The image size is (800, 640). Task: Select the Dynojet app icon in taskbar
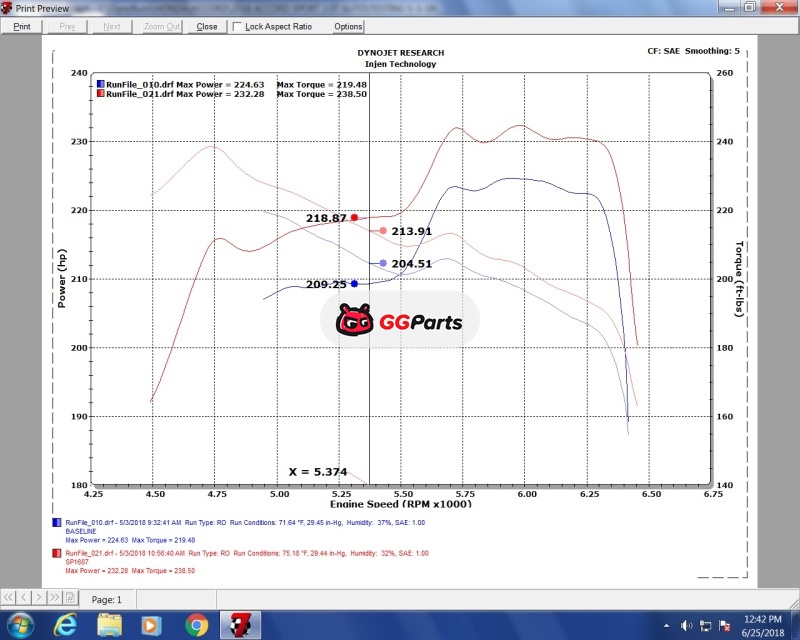click(241, 625)
